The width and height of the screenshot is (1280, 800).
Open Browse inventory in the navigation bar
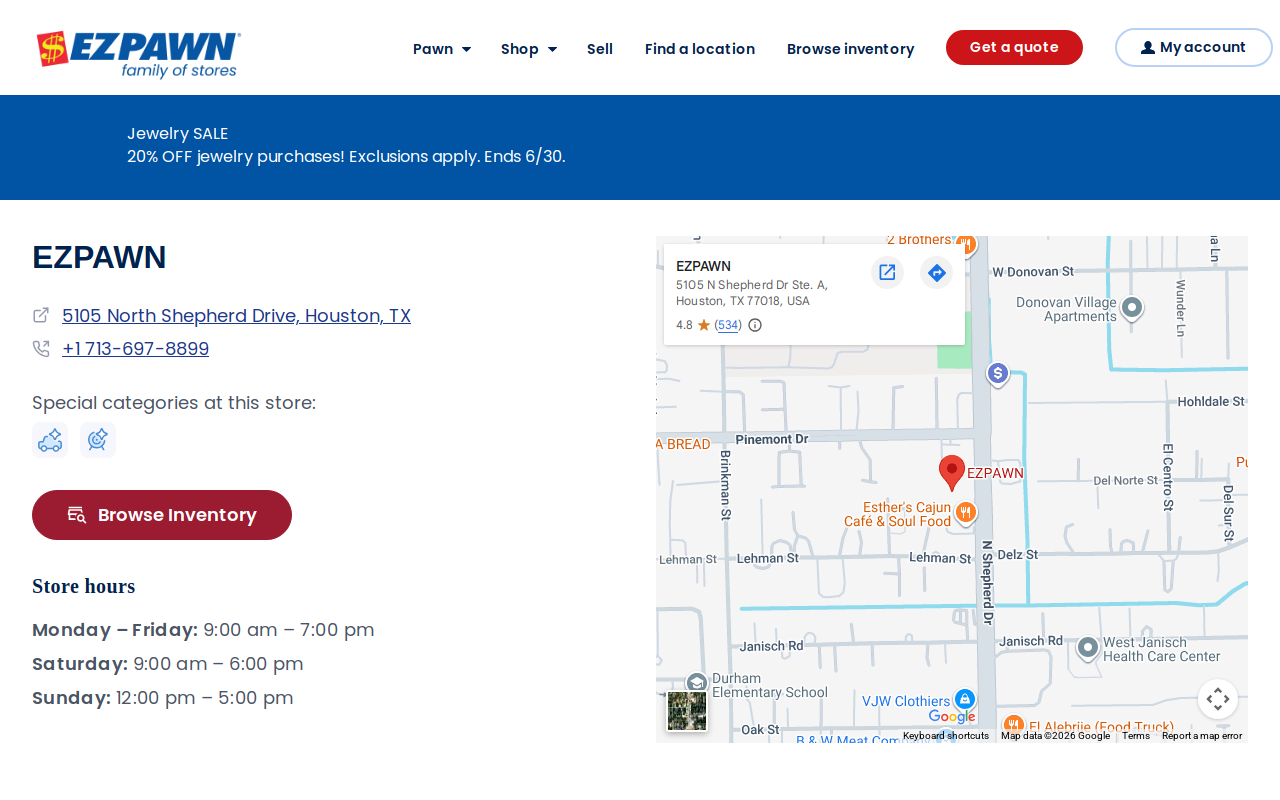(851, 49)
